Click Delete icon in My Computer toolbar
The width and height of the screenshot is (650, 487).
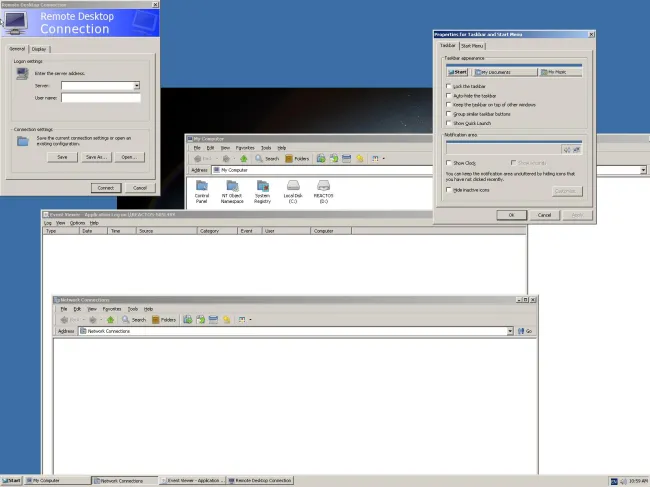pos(347,158)
